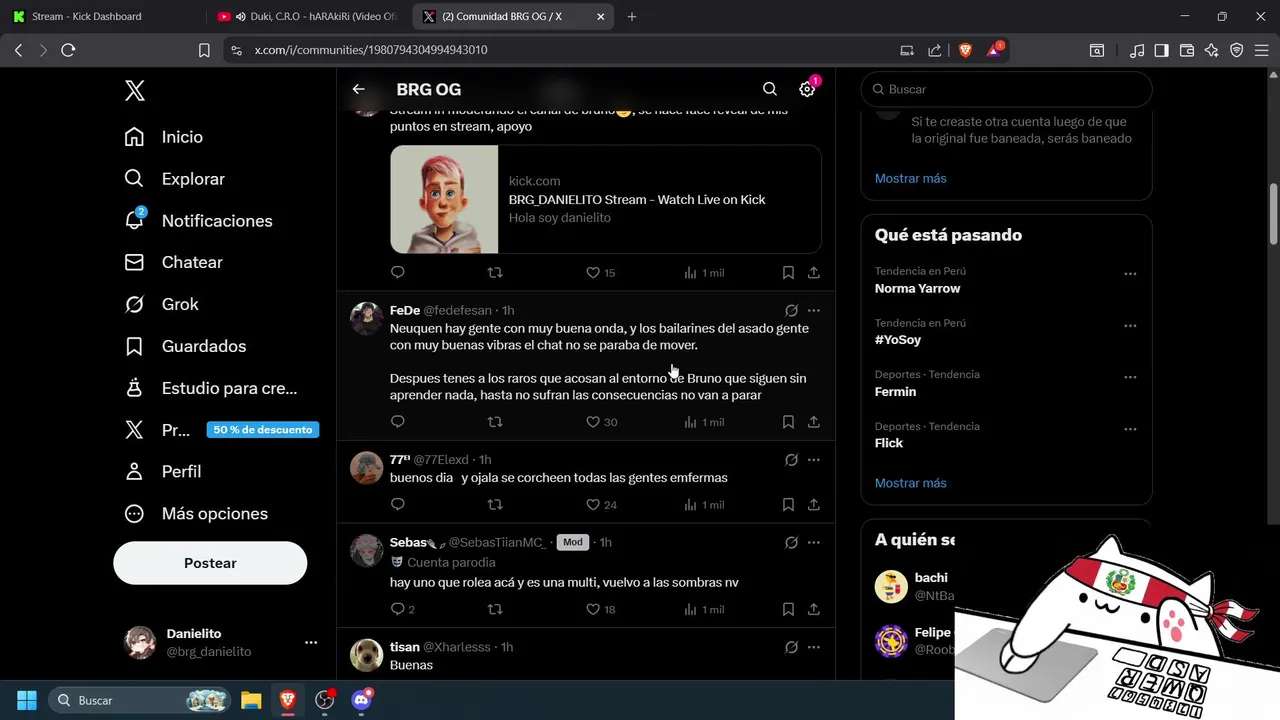This screenshot has width=1280, height=720.
Task: Open kick.com BRG_DANIELITO stream card
Action: 606,199
